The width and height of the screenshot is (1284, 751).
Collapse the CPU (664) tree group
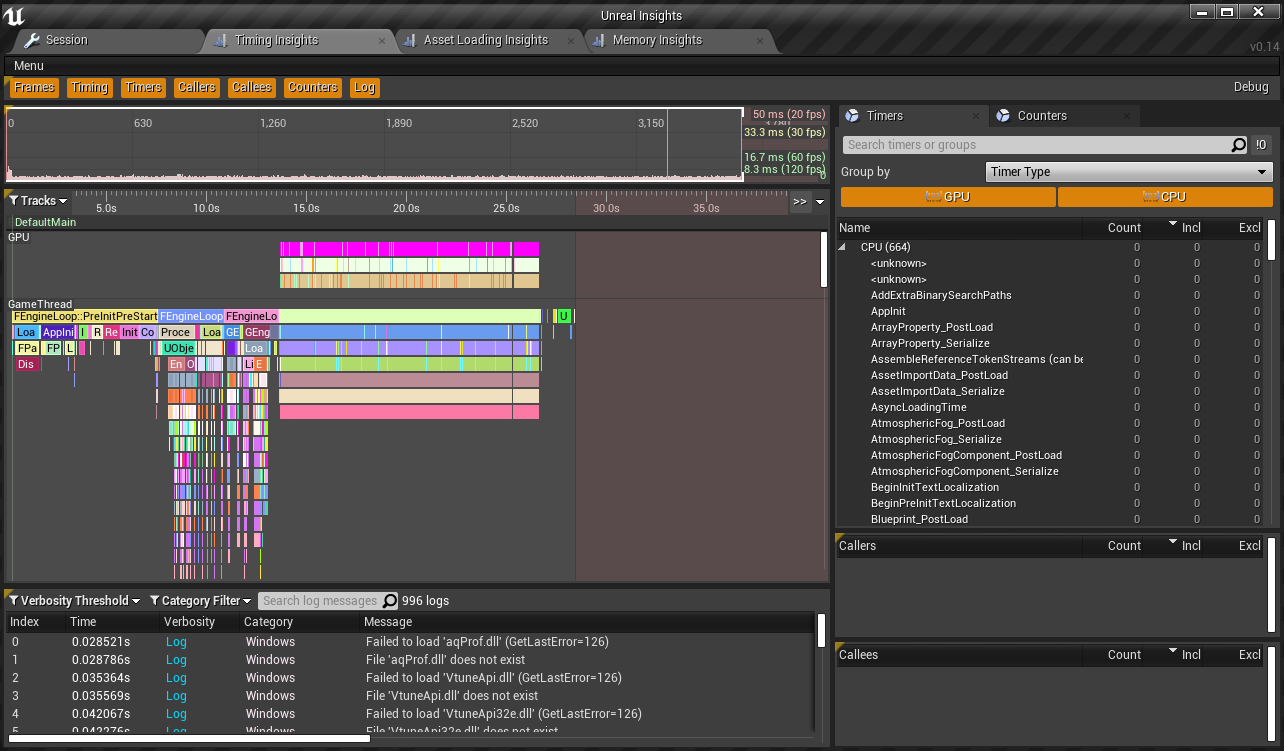pyautogui.click(x=843, y=247)
